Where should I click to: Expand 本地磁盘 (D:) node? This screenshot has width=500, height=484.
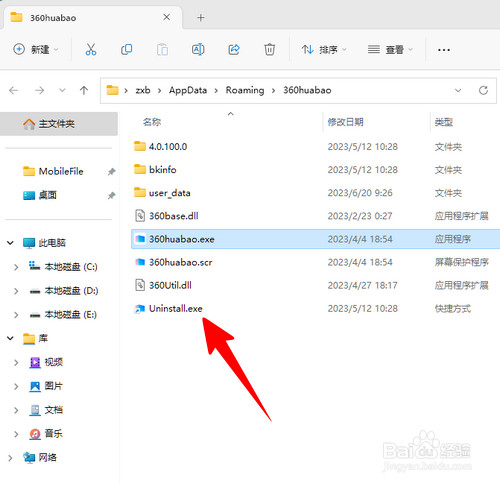tap(16, 291)
